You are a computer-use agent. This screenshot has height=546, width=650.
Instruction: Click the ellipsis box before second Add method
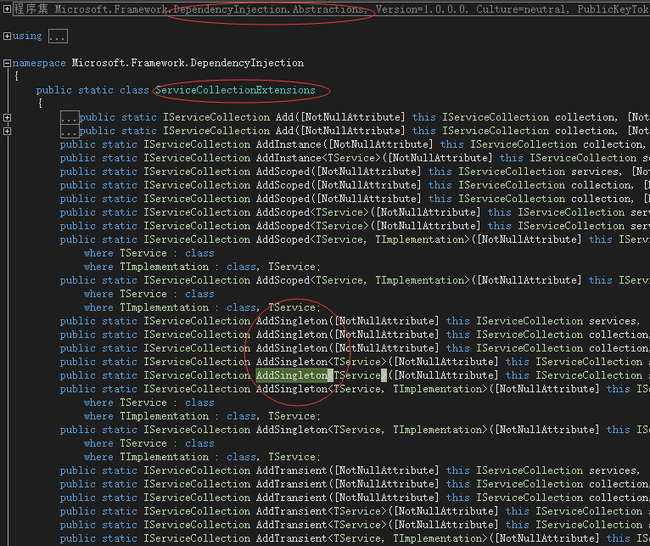point(69,131)
